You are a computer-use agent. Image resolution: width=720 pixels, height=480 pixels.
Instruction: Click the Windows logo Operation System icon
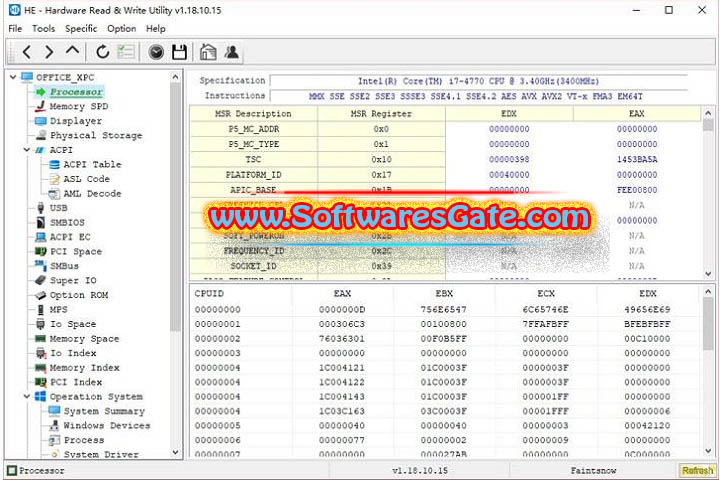41,396
